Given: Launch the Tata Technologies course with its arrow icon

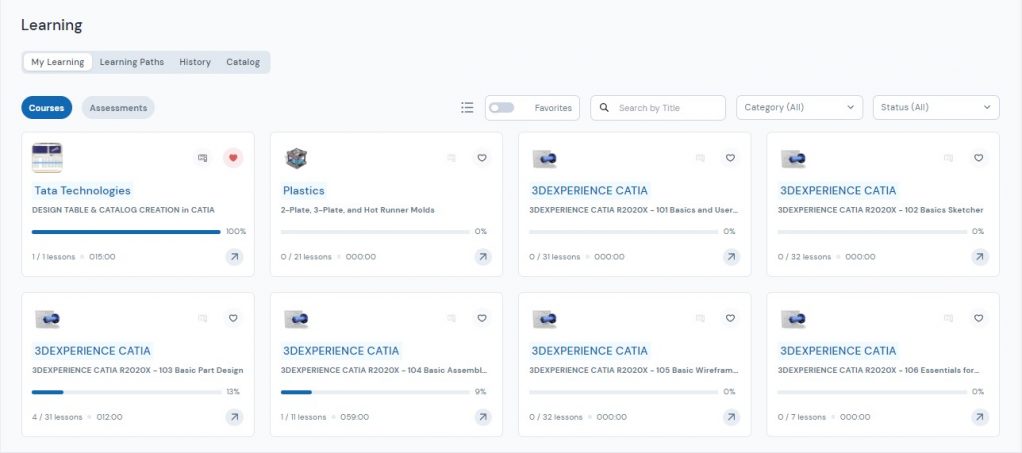Looking at the screenshot, I should 234,257.
